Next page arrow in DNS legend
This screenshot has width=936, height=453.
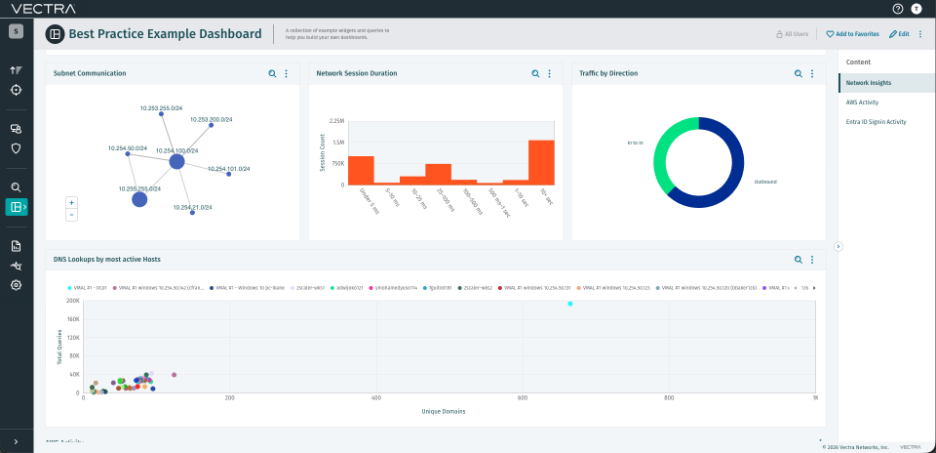[815, 288]
